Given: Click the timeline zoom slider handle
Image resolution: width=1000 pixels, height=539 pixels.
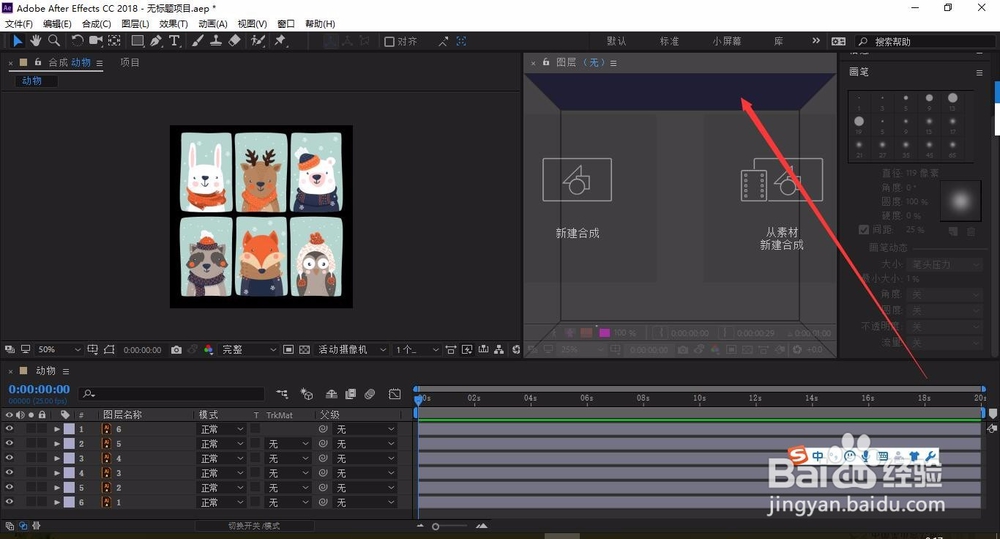Looking at the screenshot, I should (436, 526).
